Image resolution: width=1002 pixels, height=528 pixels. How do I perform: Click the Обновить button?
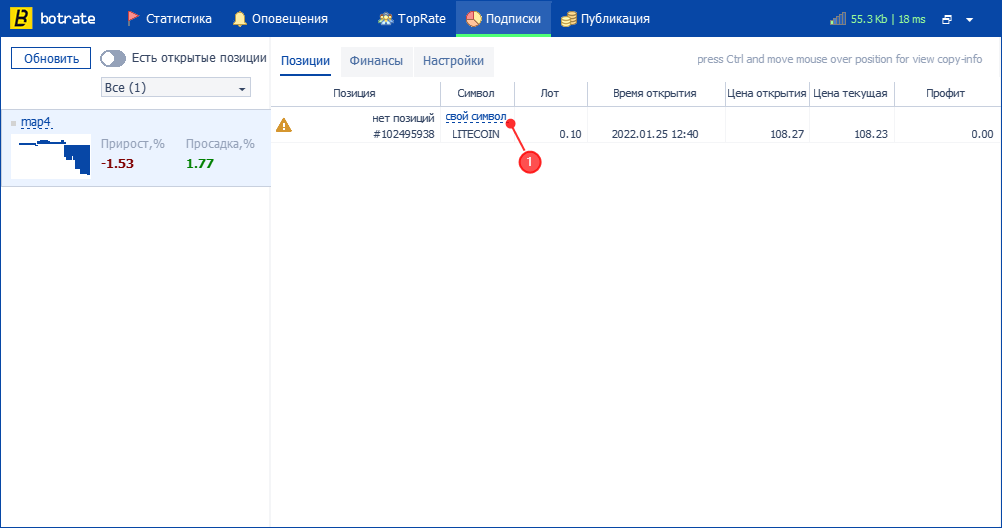[x=51, y=58]
